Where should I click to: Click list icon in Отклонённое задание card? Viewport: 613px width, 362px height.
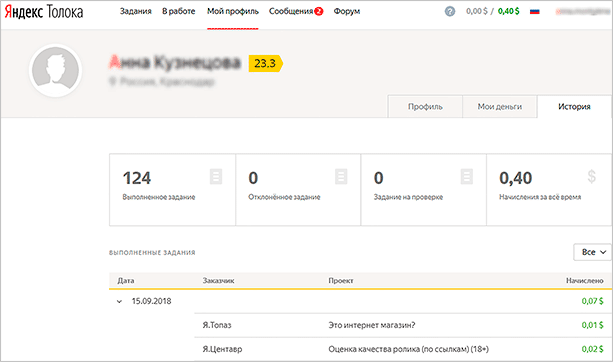(x=341, y=176)
